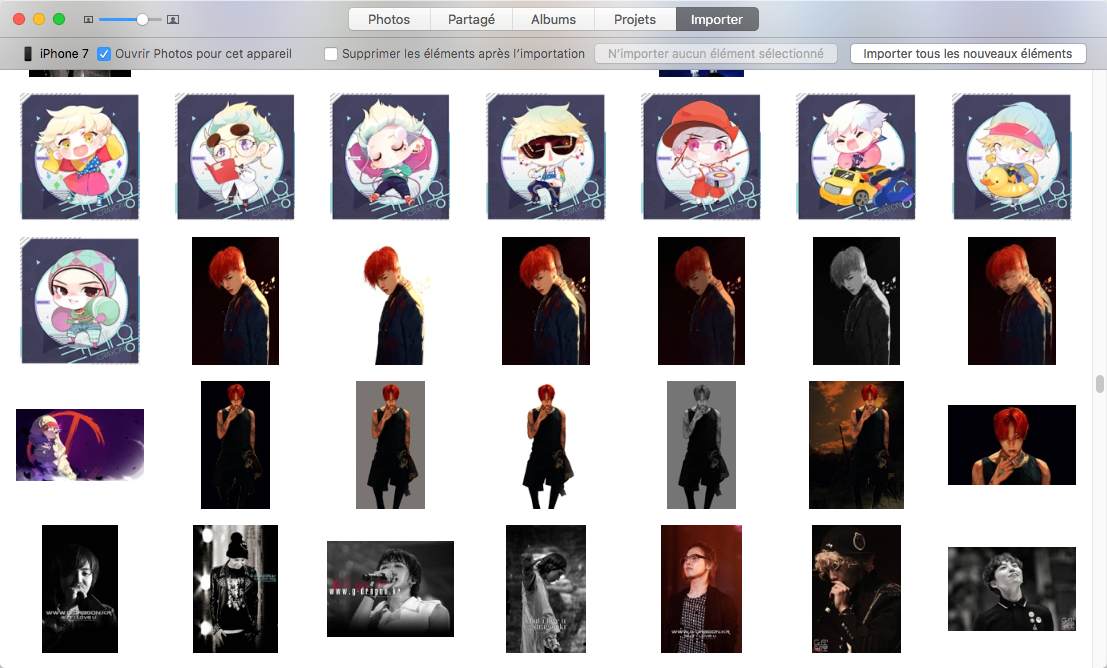Click 'N'importer aucun élément sélectionné' button
The height and width of the screenshot is (668, 1107).
tap(716, 54)
